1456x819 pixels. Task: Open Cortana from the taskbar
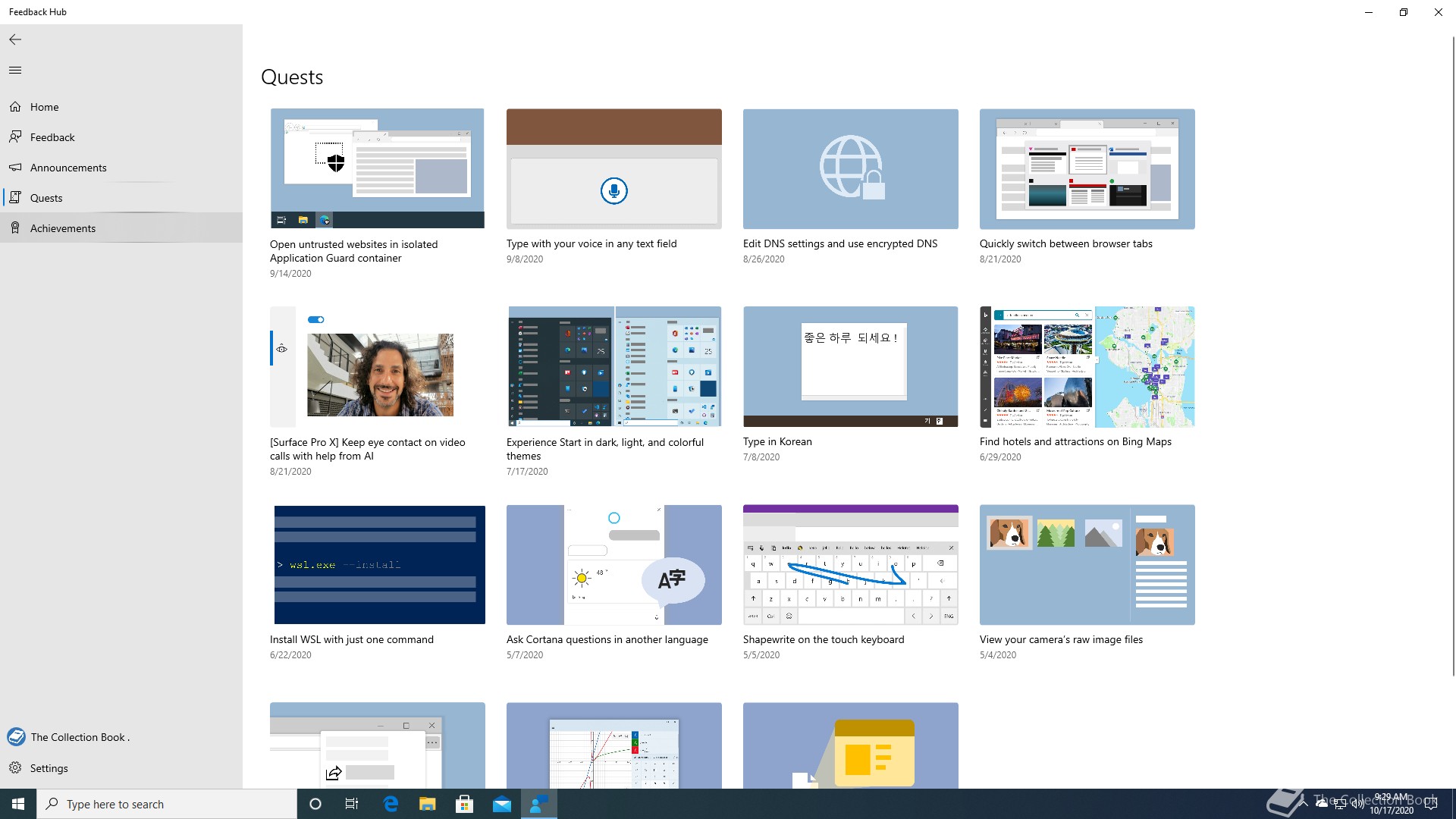tap(315, 804)
